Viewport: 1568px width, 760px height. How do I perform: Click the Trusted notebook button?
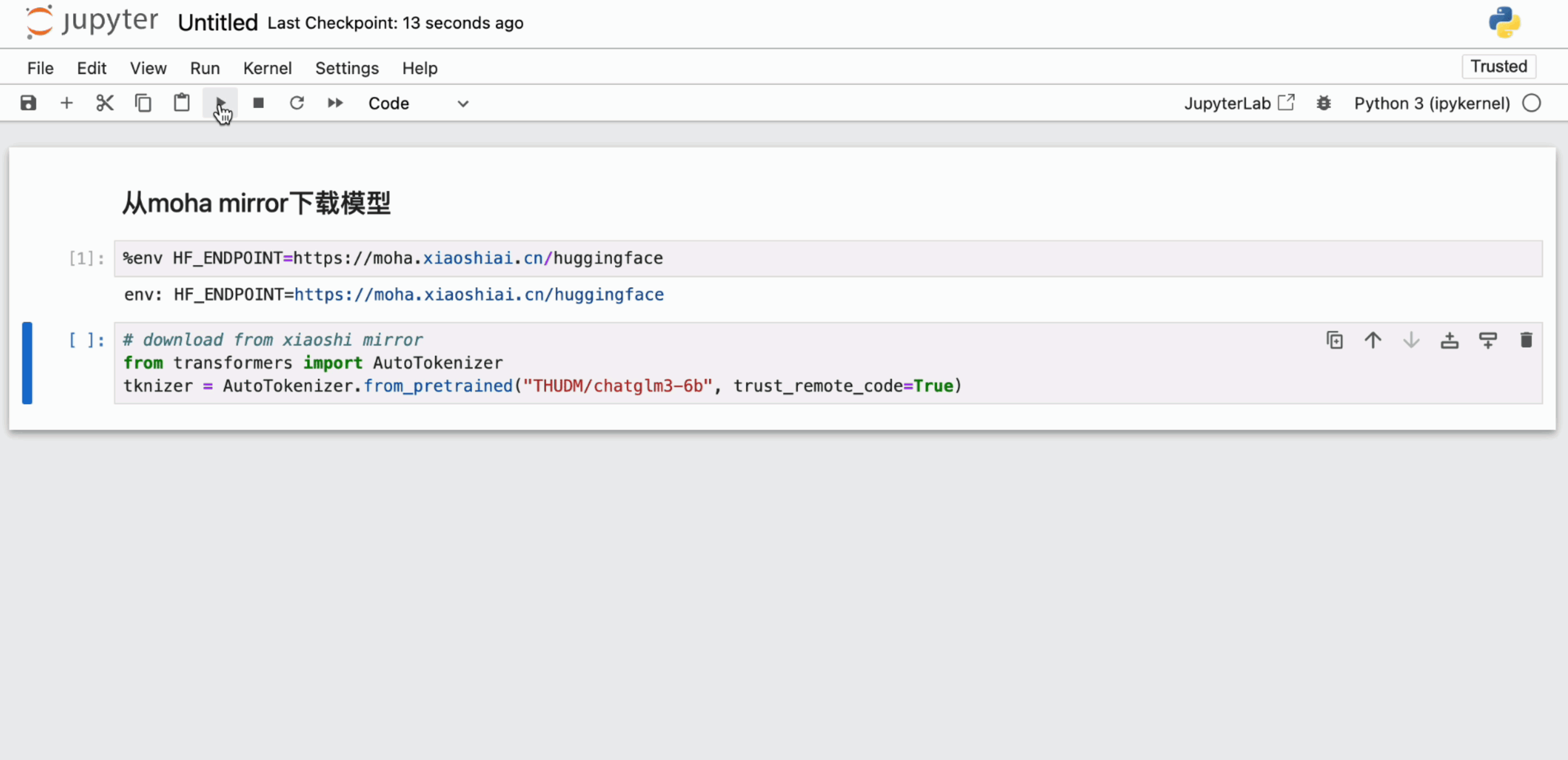pos(1498,66)
